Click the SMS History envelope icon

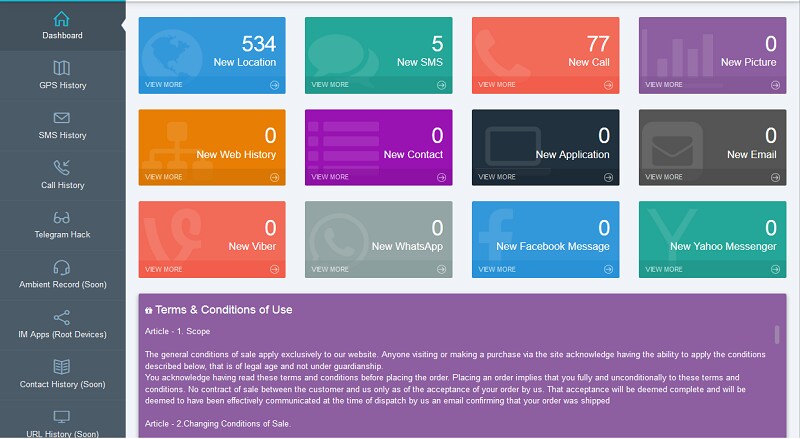pos(62,118)
